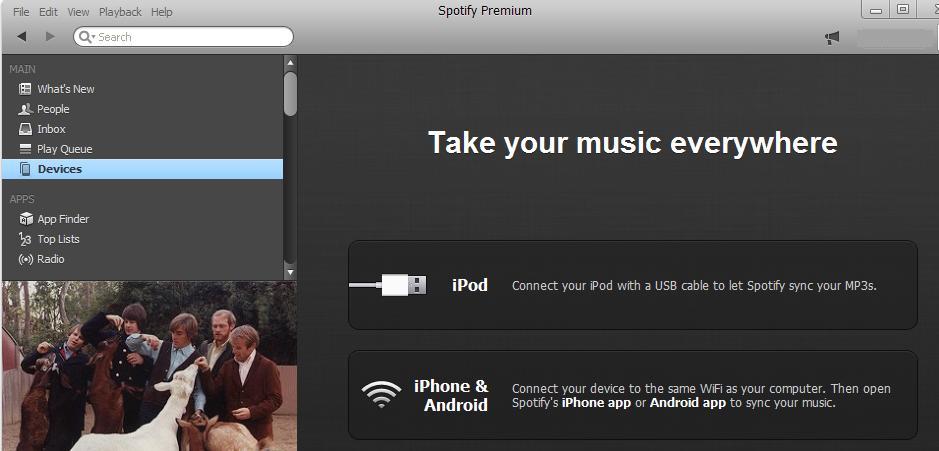Go back with the left arrow
The image size is (939, 451).
click(22, 37)
